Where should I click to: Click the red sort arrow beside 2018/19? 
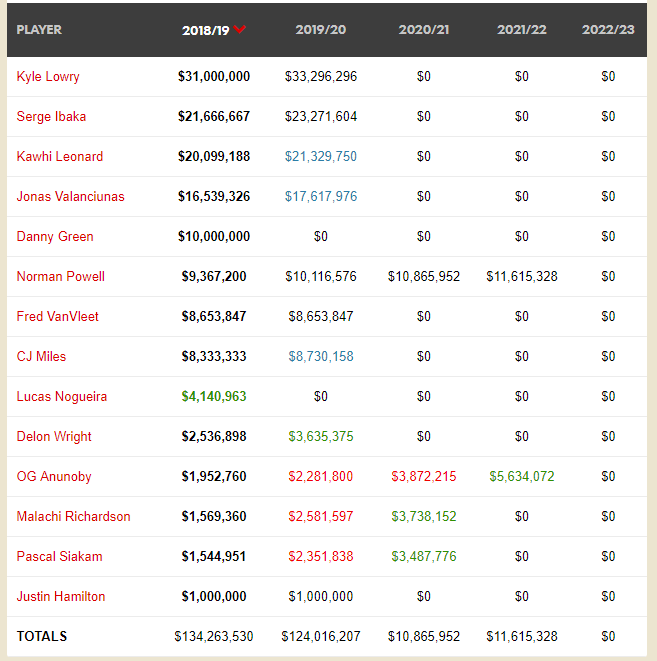click(x=240, y=30)
